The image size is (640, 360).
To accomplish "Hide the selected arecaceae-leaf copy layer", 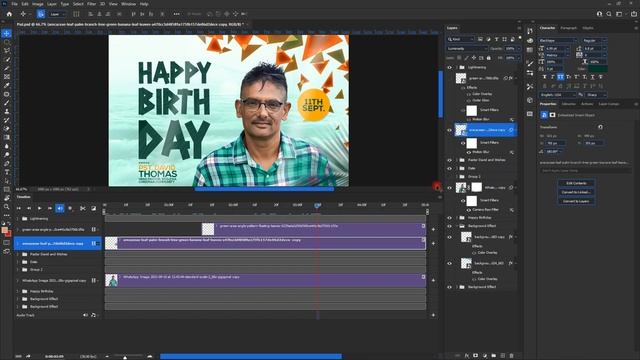I will 449,130.
